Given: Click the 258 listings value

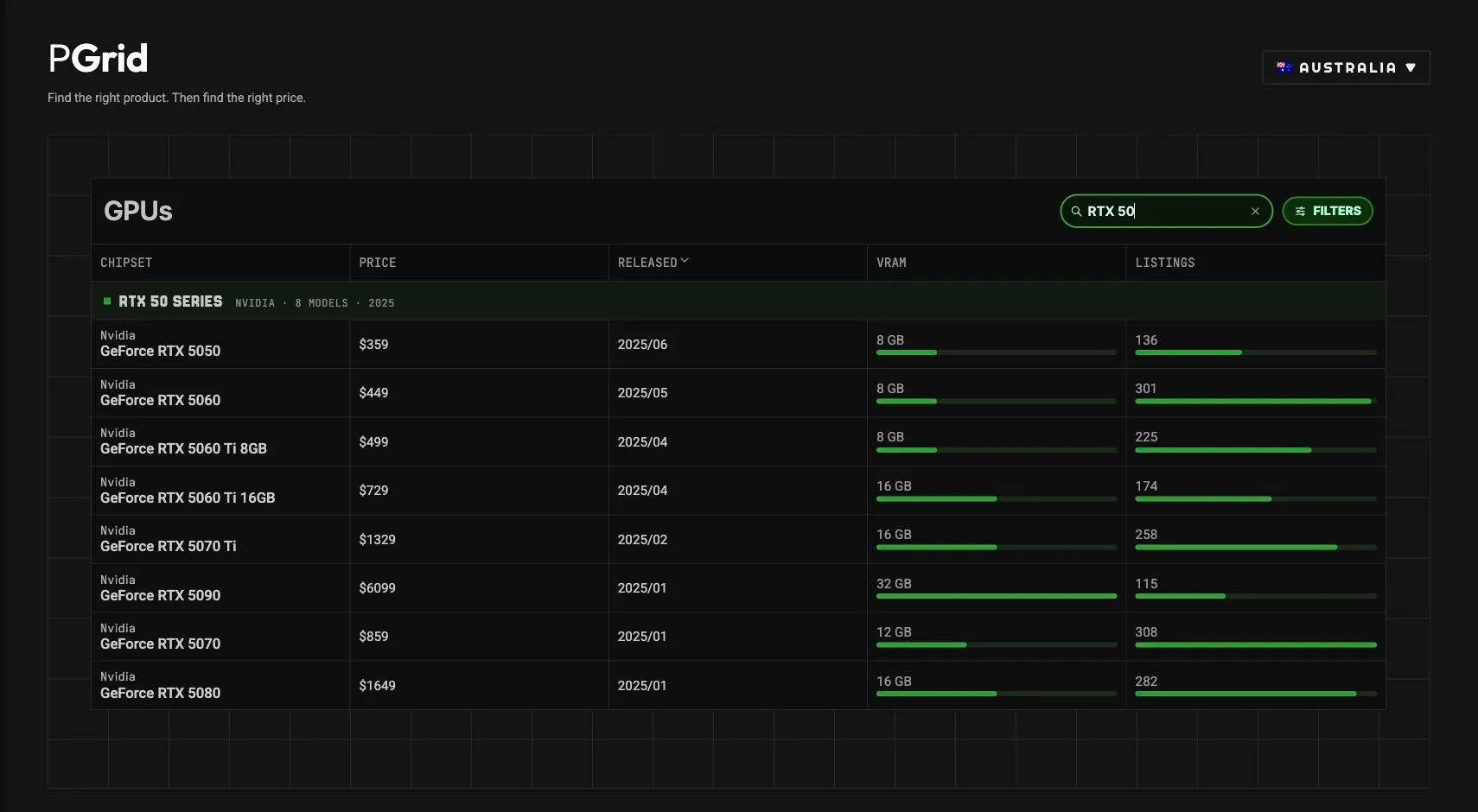Looking at the screenshot, I should tap(1146, 535).
